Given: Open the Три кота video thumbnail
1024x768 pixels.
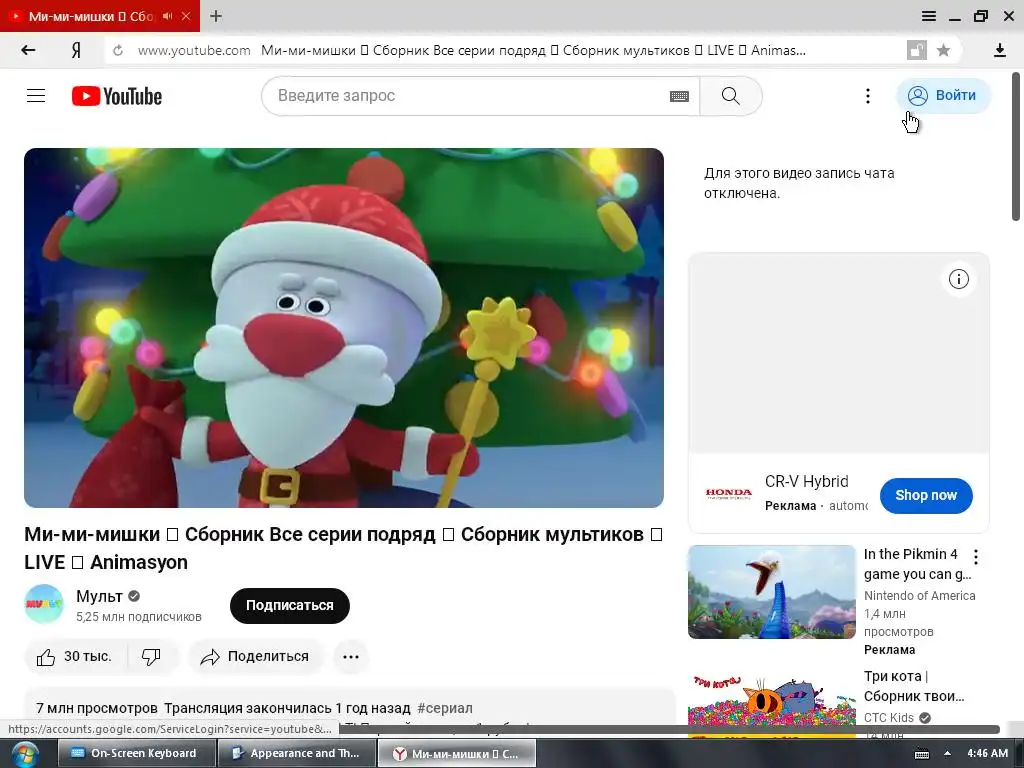Looking at the screenshot, I should 771,705.
